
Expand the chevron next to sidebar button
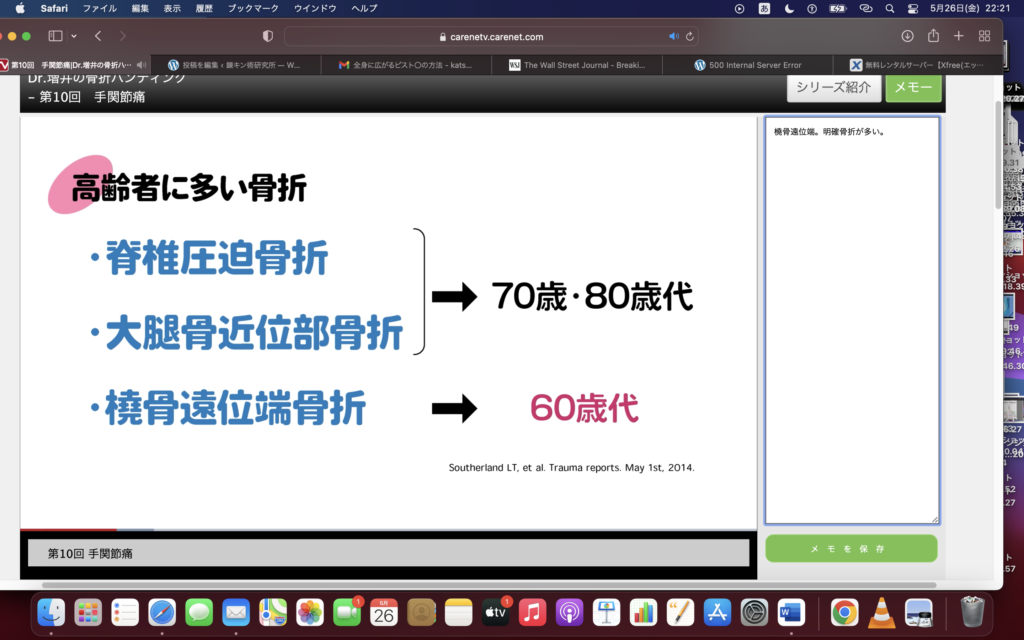tap(74, 36)
